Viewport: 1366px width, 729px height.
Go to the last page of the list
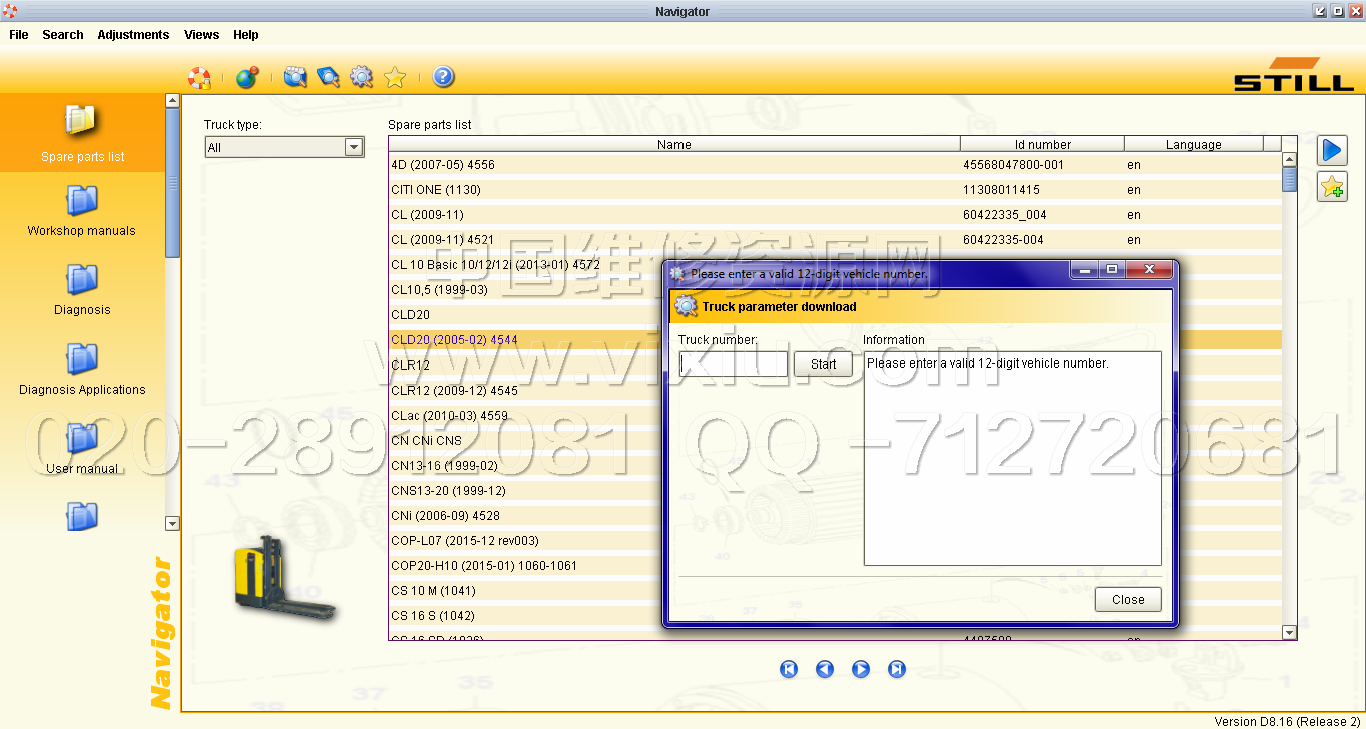click(897, 669)
